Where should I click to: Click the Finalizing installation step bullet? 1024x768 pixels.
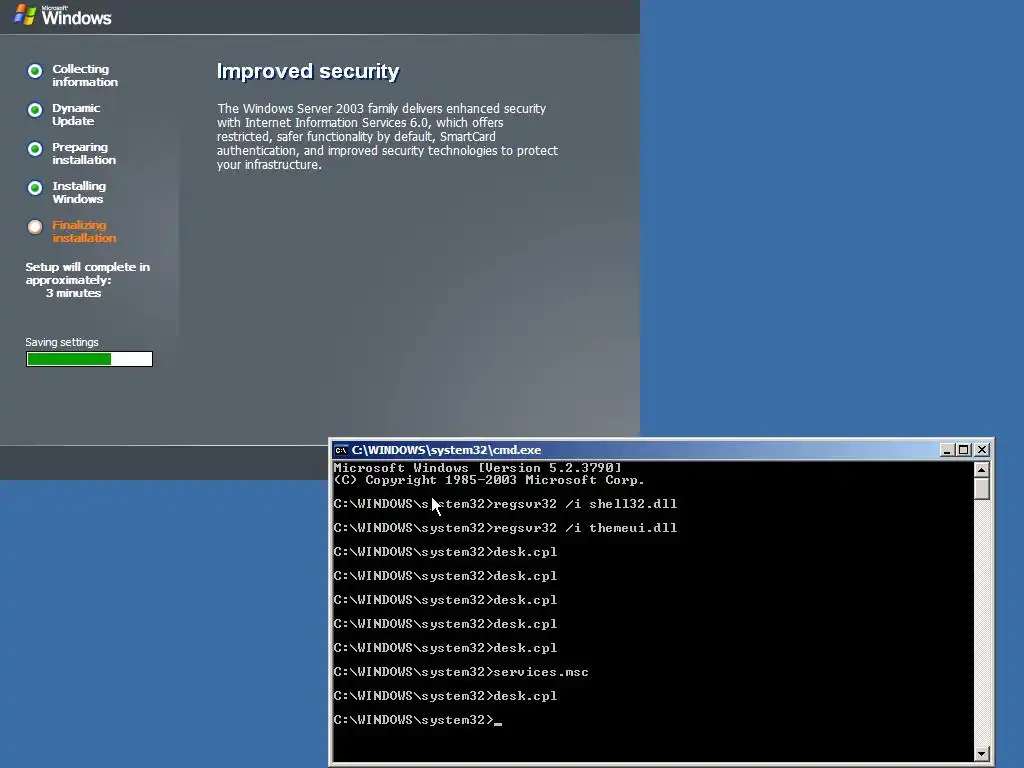pyautogui.click(x=35, y=227)
